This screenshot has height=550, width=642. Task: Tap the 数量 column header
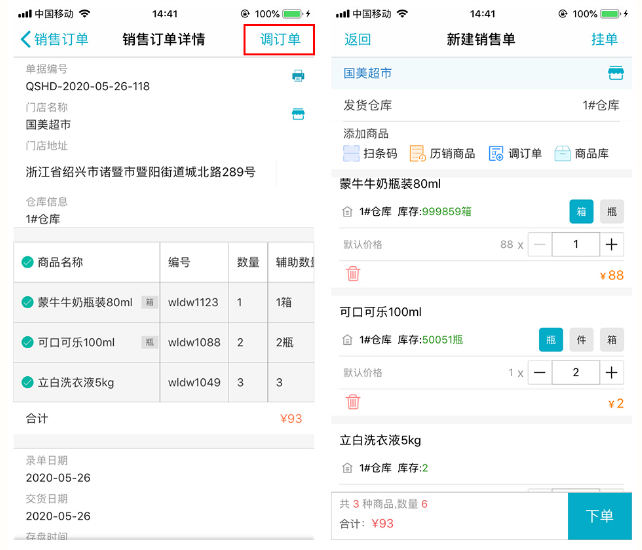point(248,262)
